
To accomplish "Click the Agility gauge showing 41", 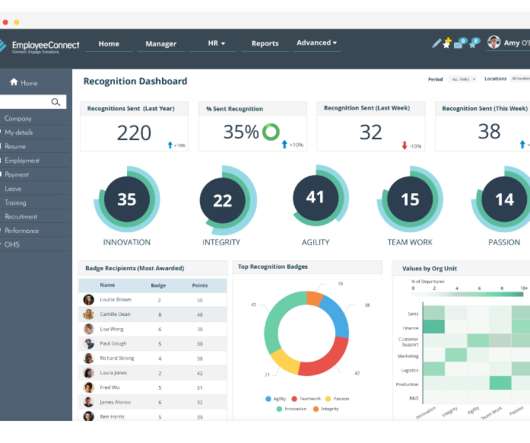I will pyautogui.click(x=316, y=197).
